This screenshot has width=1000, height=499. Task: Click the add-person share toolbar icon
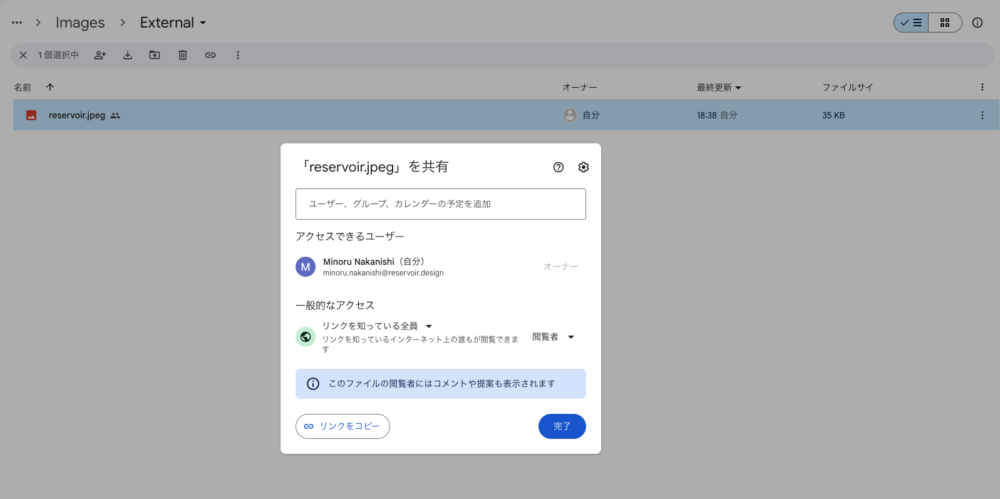(99, 55)
